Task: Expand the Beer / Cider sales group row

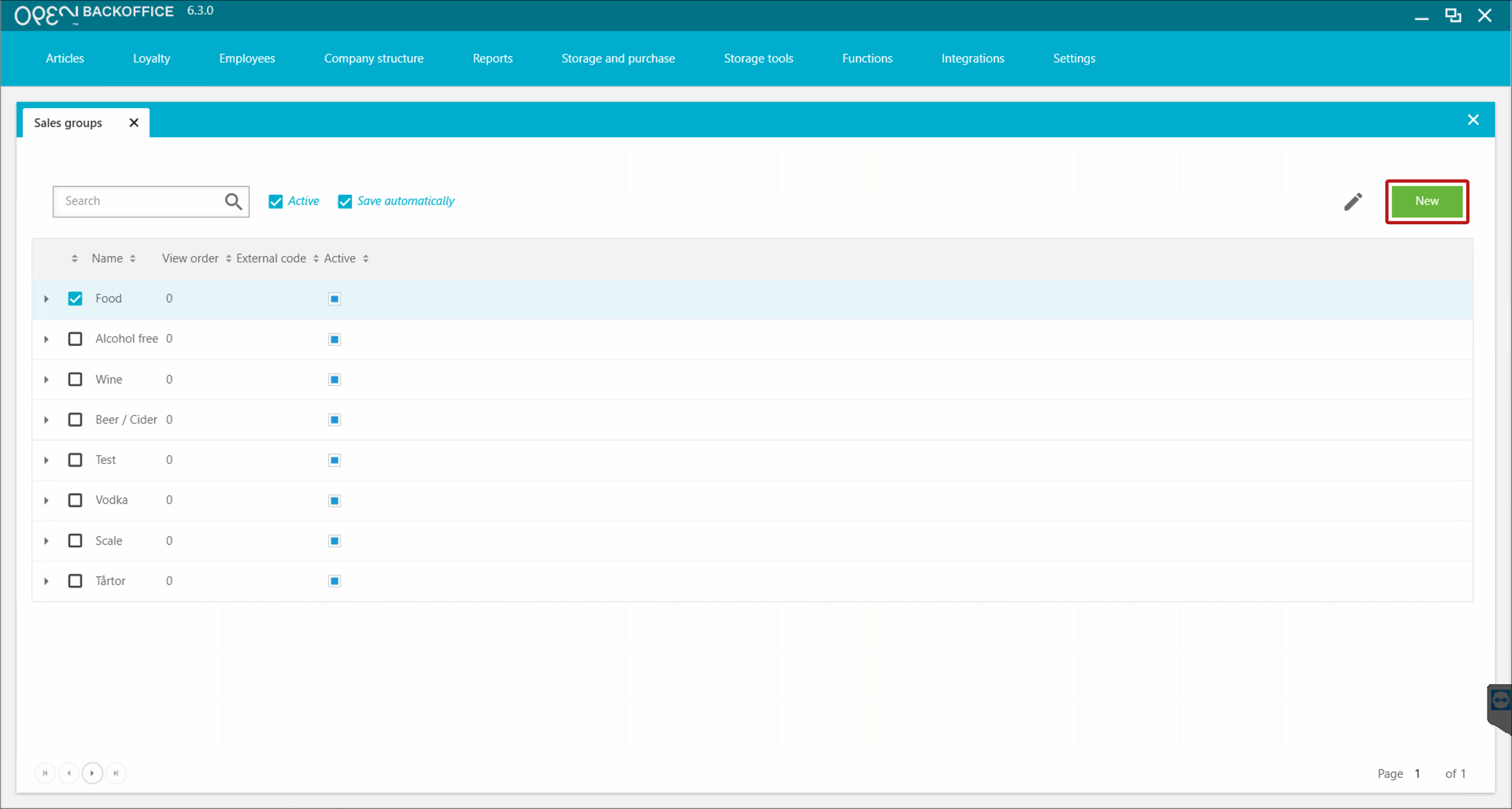Action: coord(46,420)
